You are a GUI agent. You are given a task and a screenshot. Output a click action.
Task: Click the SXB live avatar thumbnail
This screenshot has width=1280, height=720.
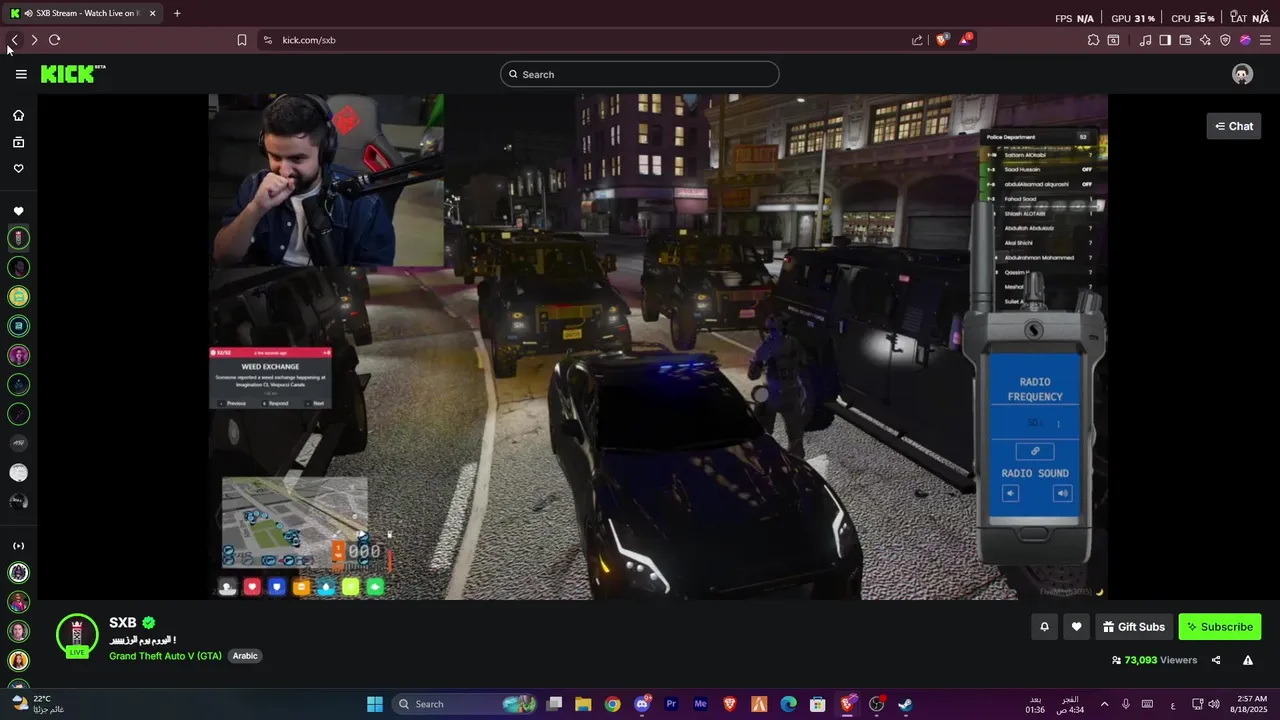77,636
